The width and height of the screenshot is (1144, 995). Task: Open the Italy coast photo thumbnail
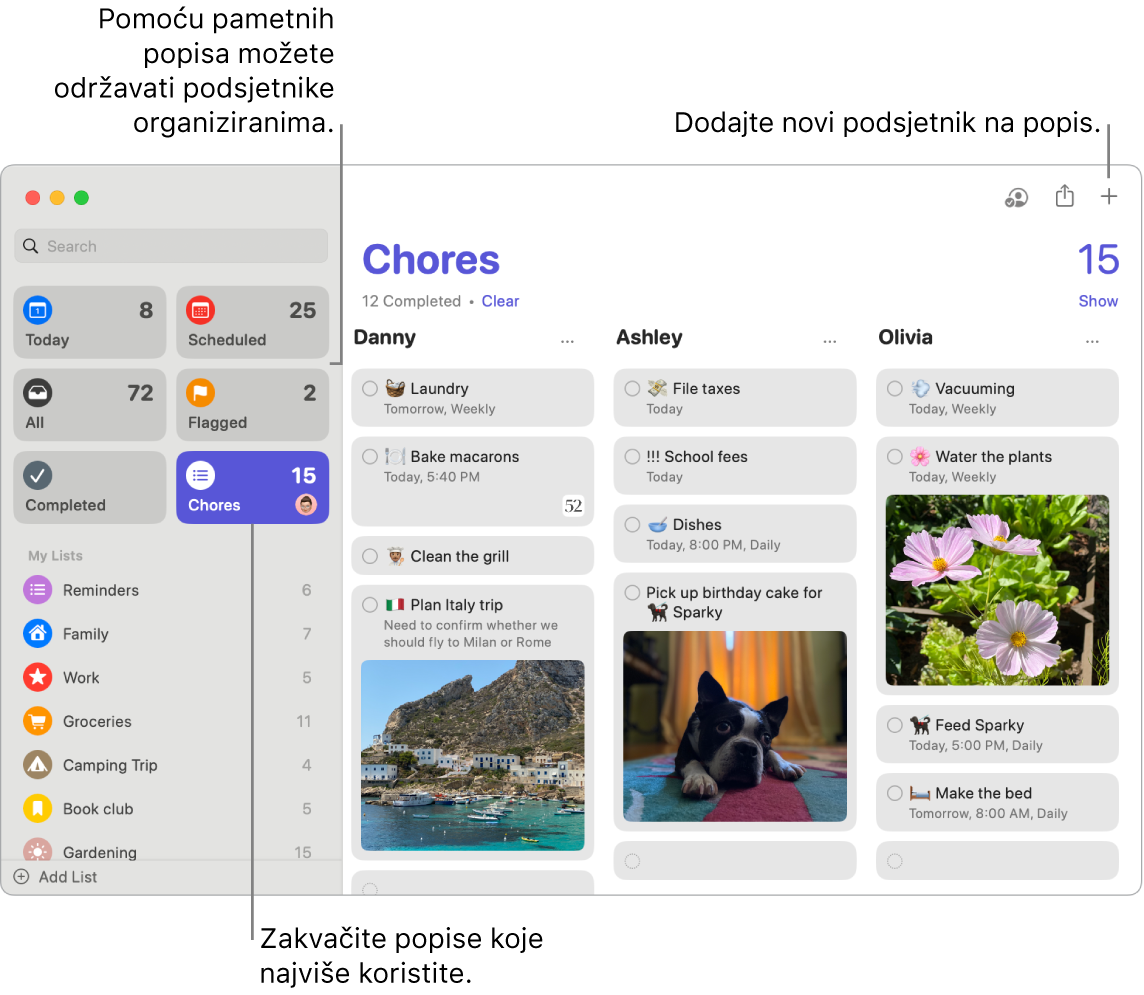473,755
